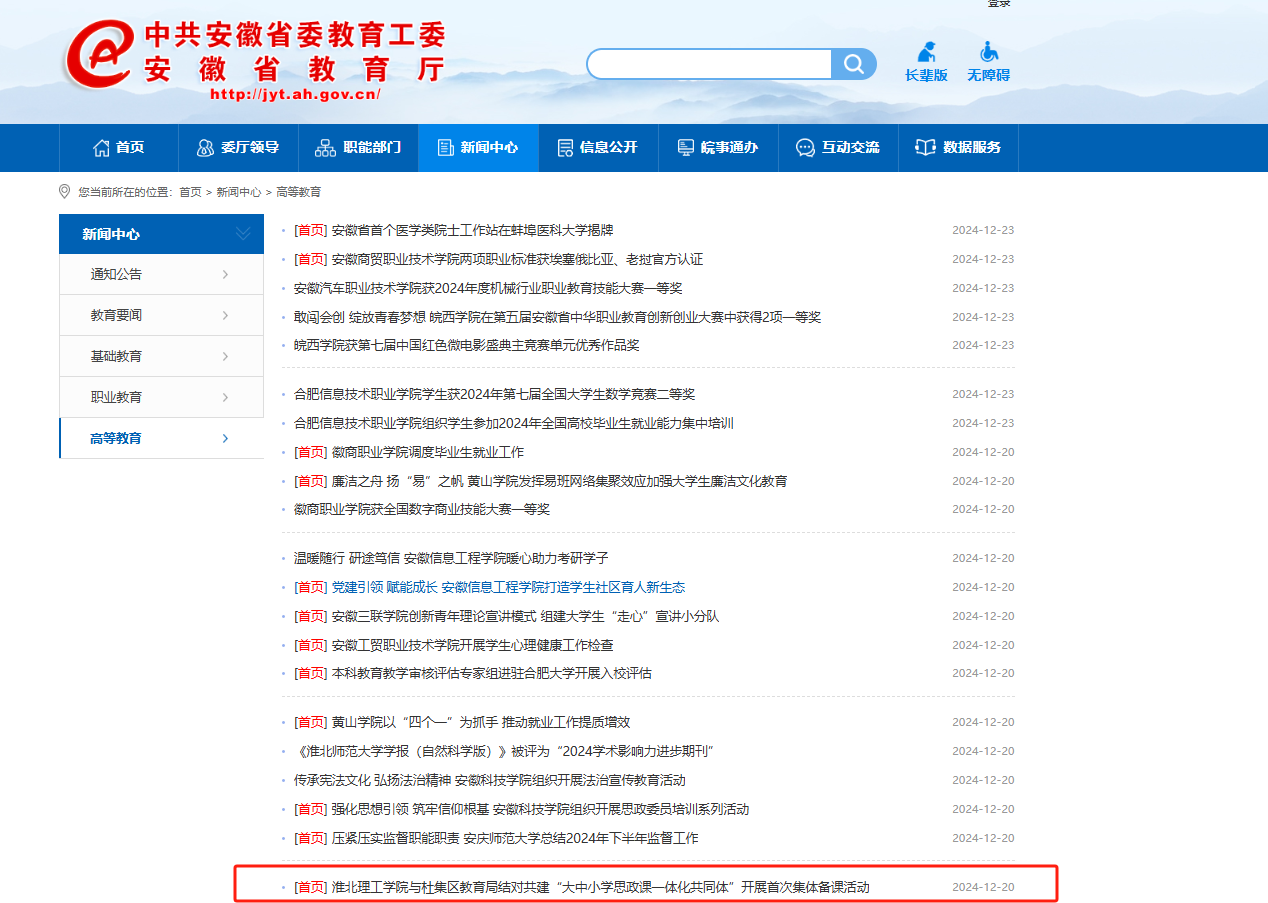Image resolution: width=1268 pixels, height=903 pixels.
Task: Open the 无障碍 accessibility icon
Action: coord(988,61)
